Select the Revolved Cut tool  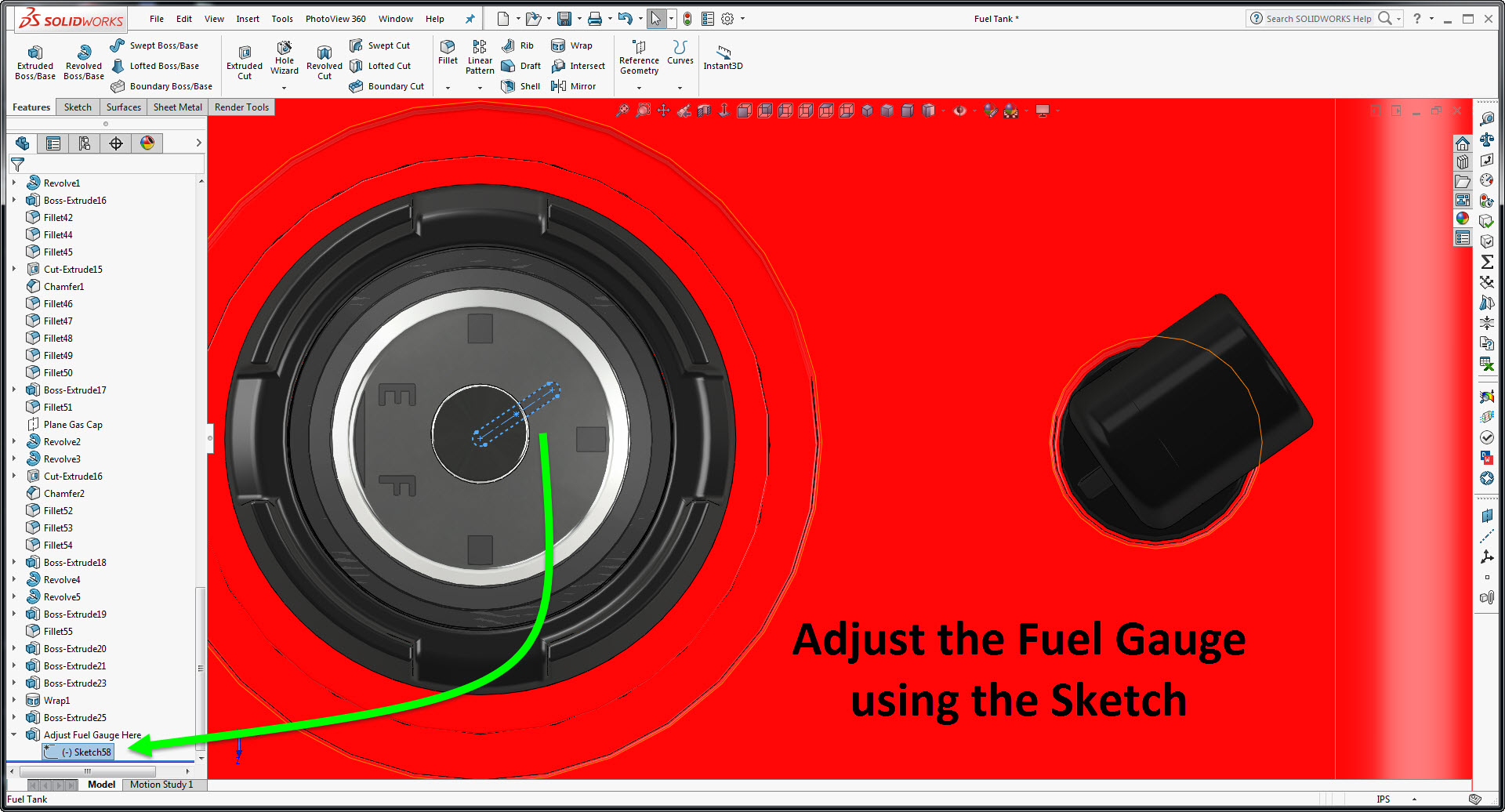325,62
